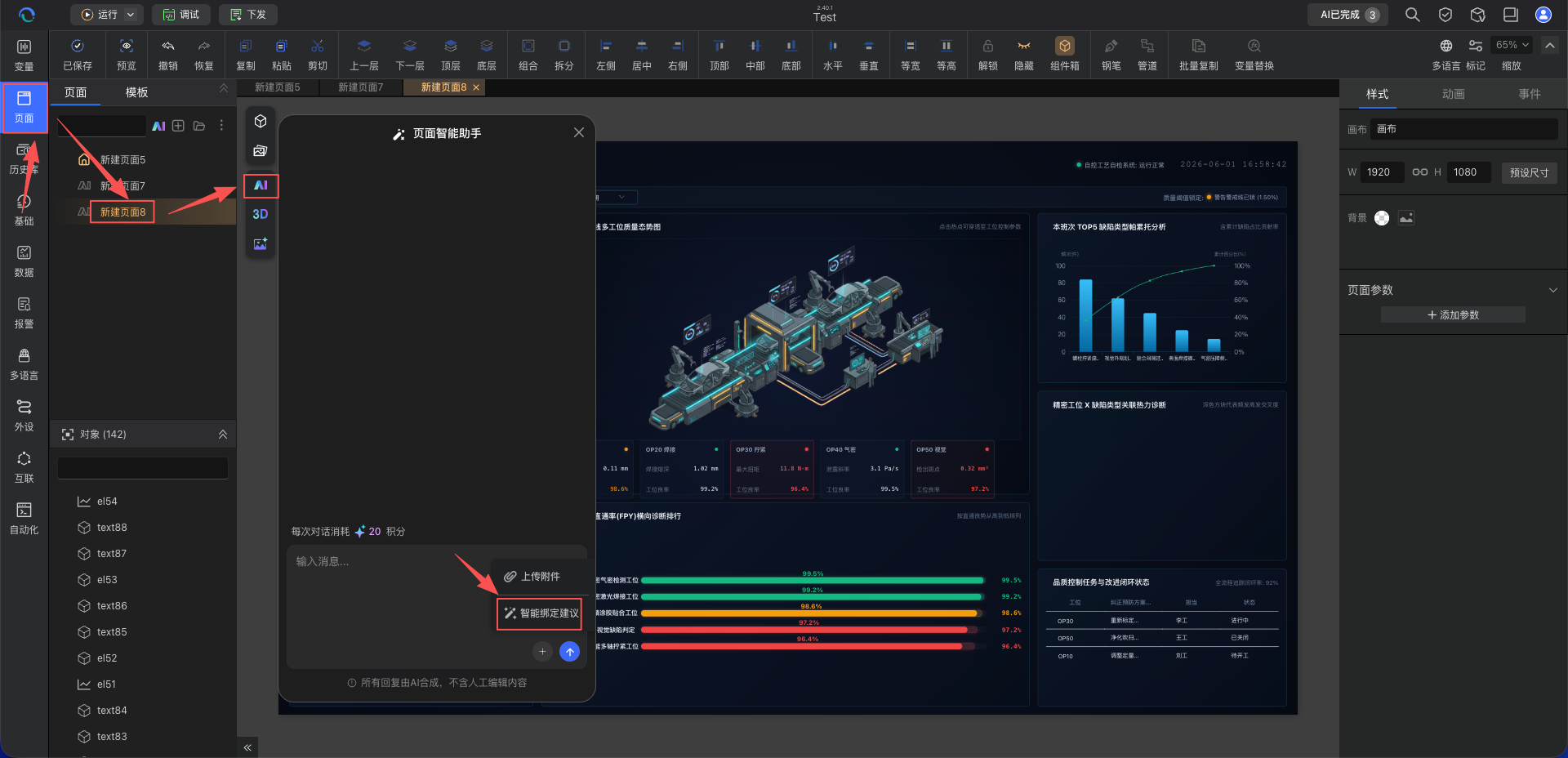
Task: Click the 添加参数 button
Action: 1453,314
